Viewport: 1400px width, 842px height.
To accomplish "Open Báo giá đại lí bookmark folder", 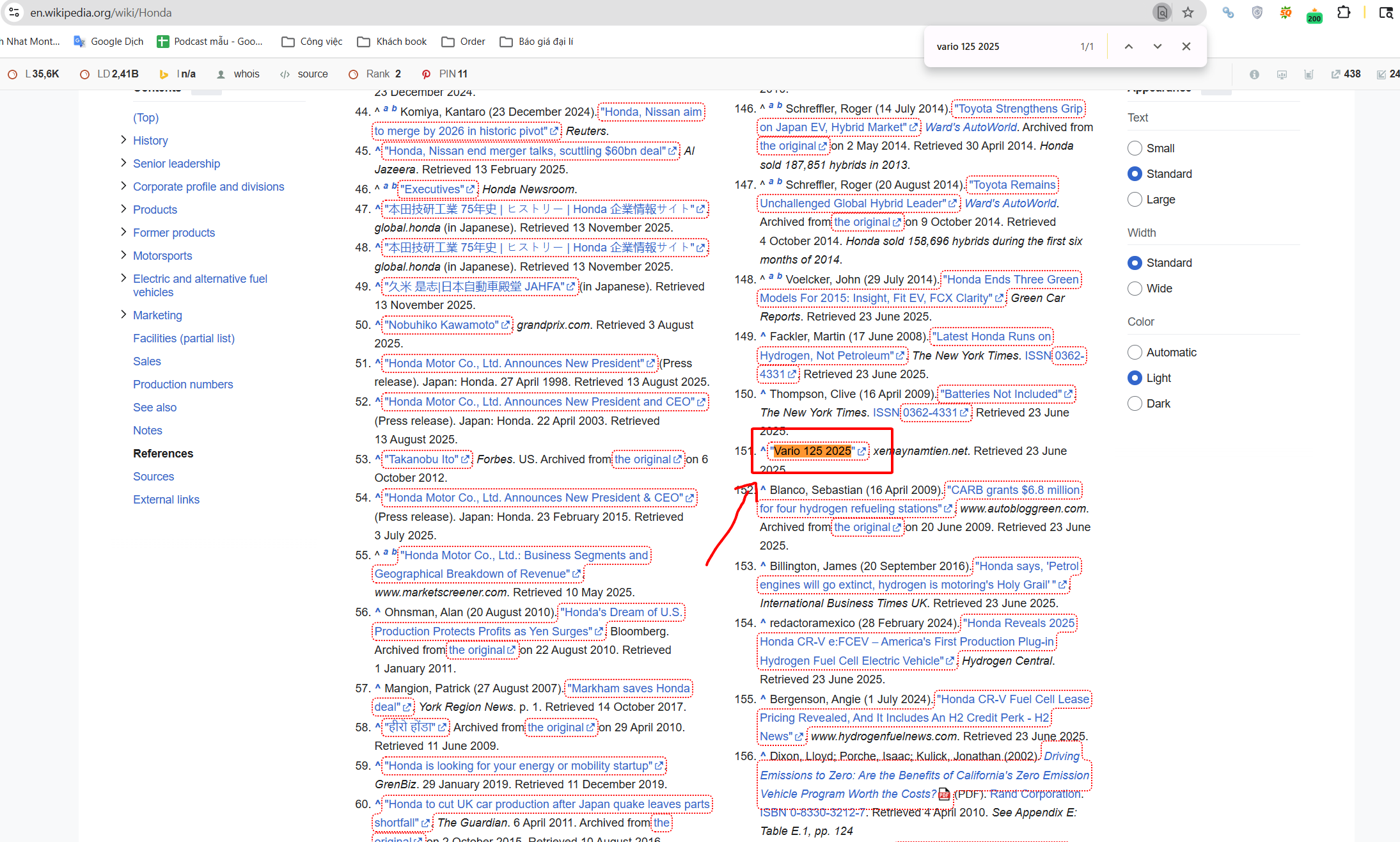I will pos(537,42).
